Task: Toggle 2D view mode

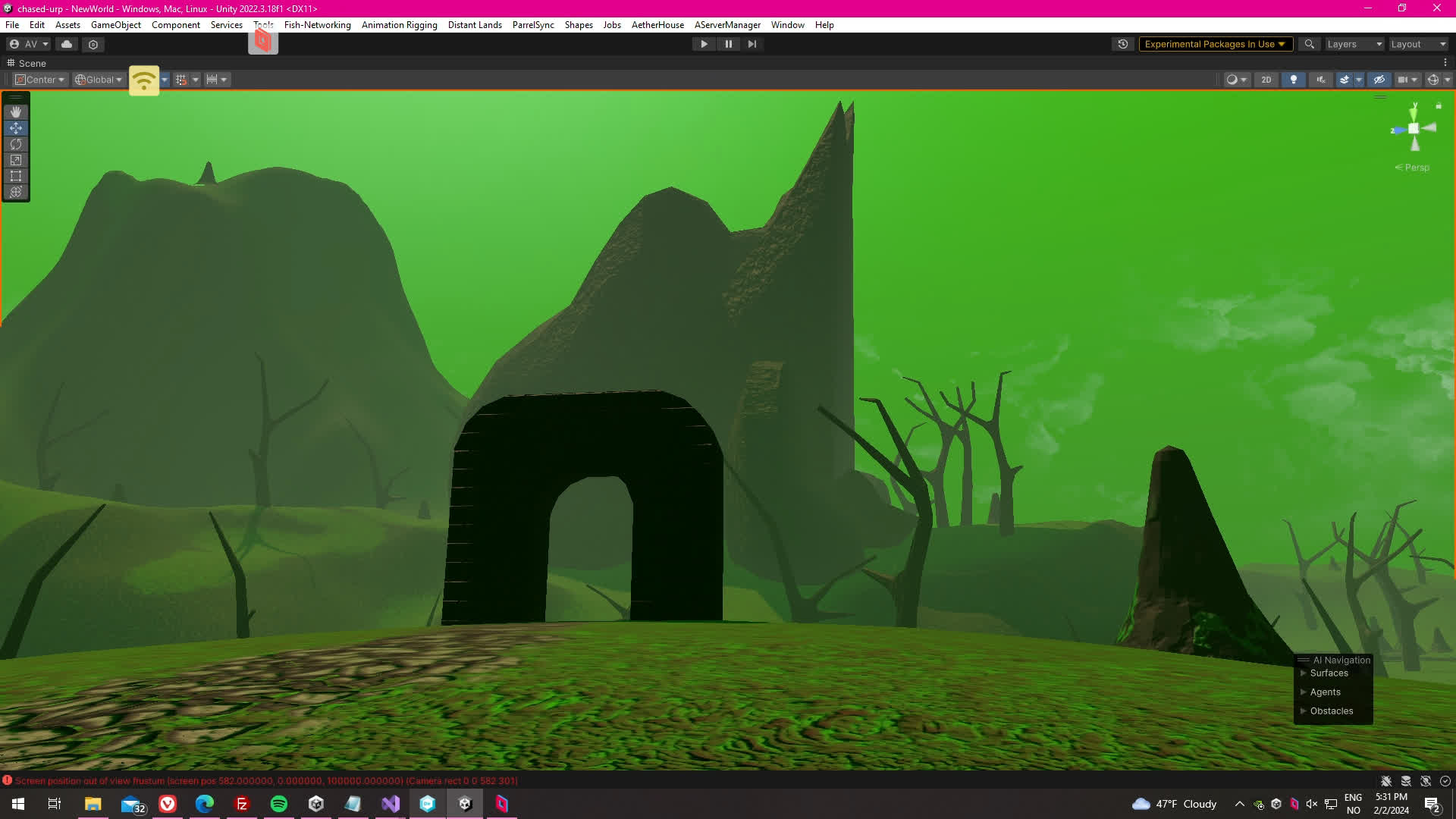Action: pyautogui.click(x=1266, y=80)
